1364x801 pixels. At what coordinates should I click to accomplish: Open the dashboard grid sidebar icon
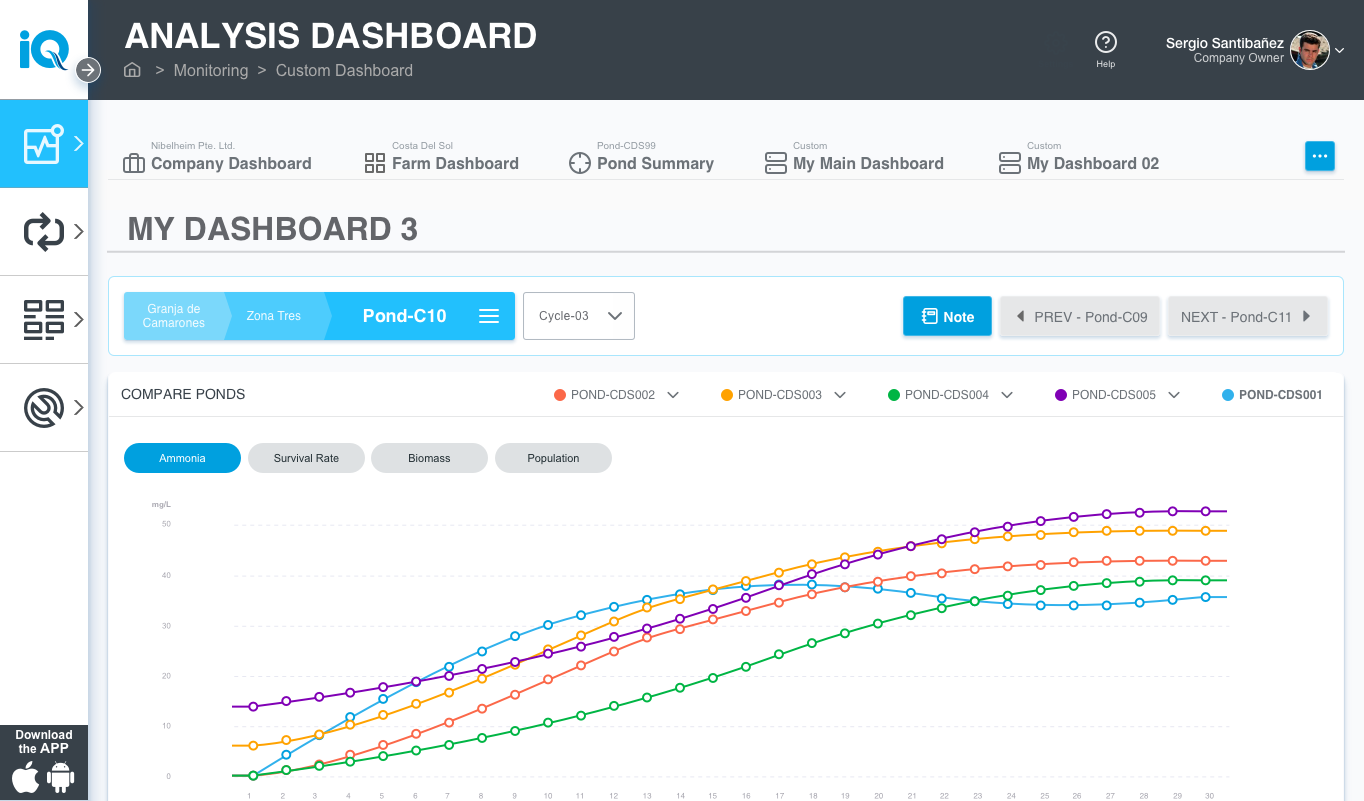(x=44, y=320)
